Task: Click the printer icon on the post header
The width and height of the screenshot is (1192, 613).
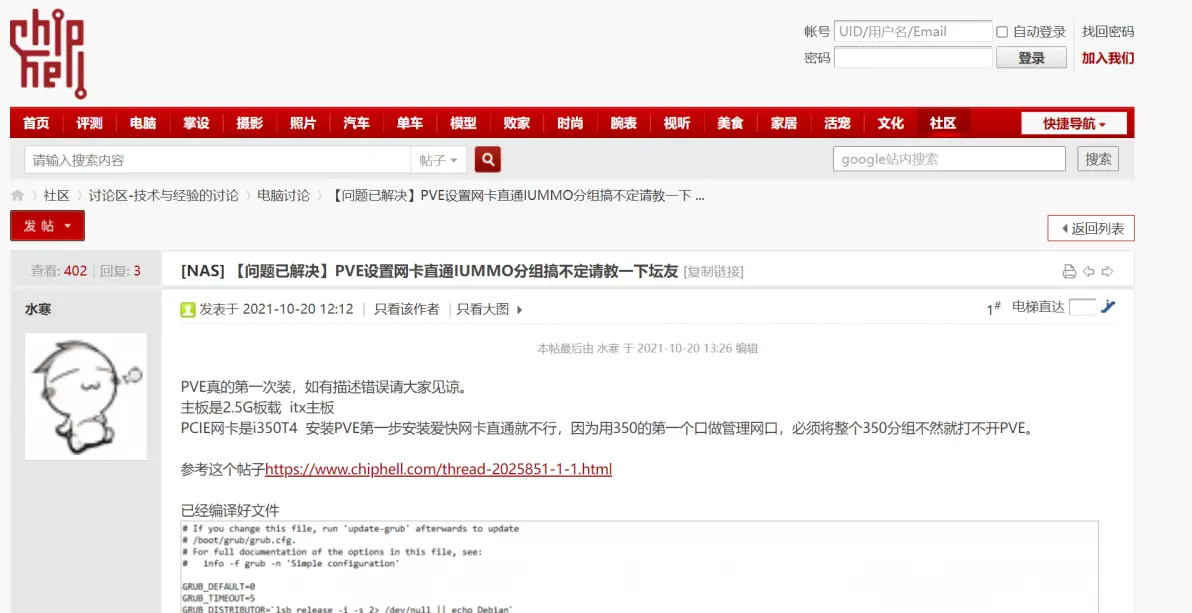Action: pos(1069,271)
